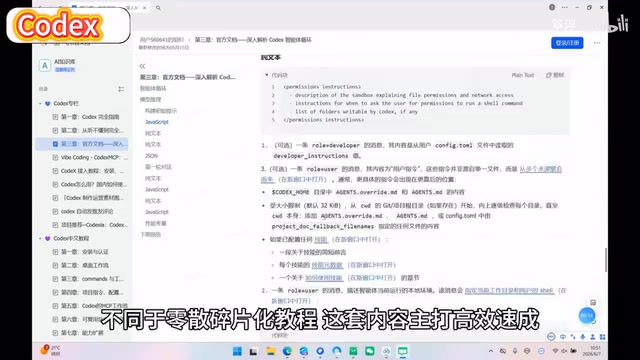Open 第七章: 能力扩展

[x=78, y=333]
